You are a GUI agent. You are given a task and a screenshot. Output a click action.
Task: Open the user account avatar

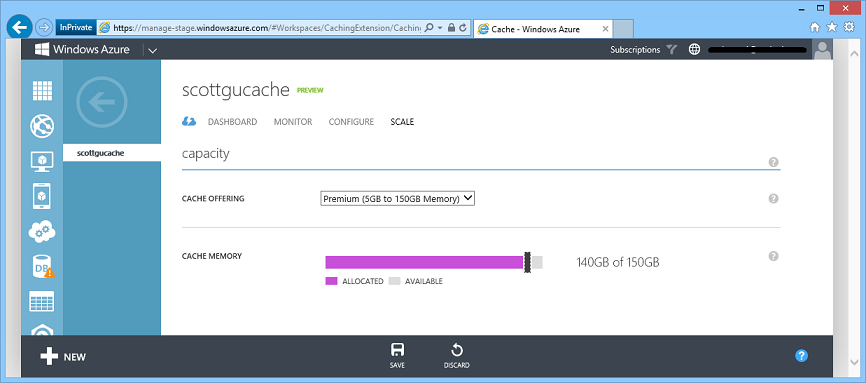(x=823, y=50)
